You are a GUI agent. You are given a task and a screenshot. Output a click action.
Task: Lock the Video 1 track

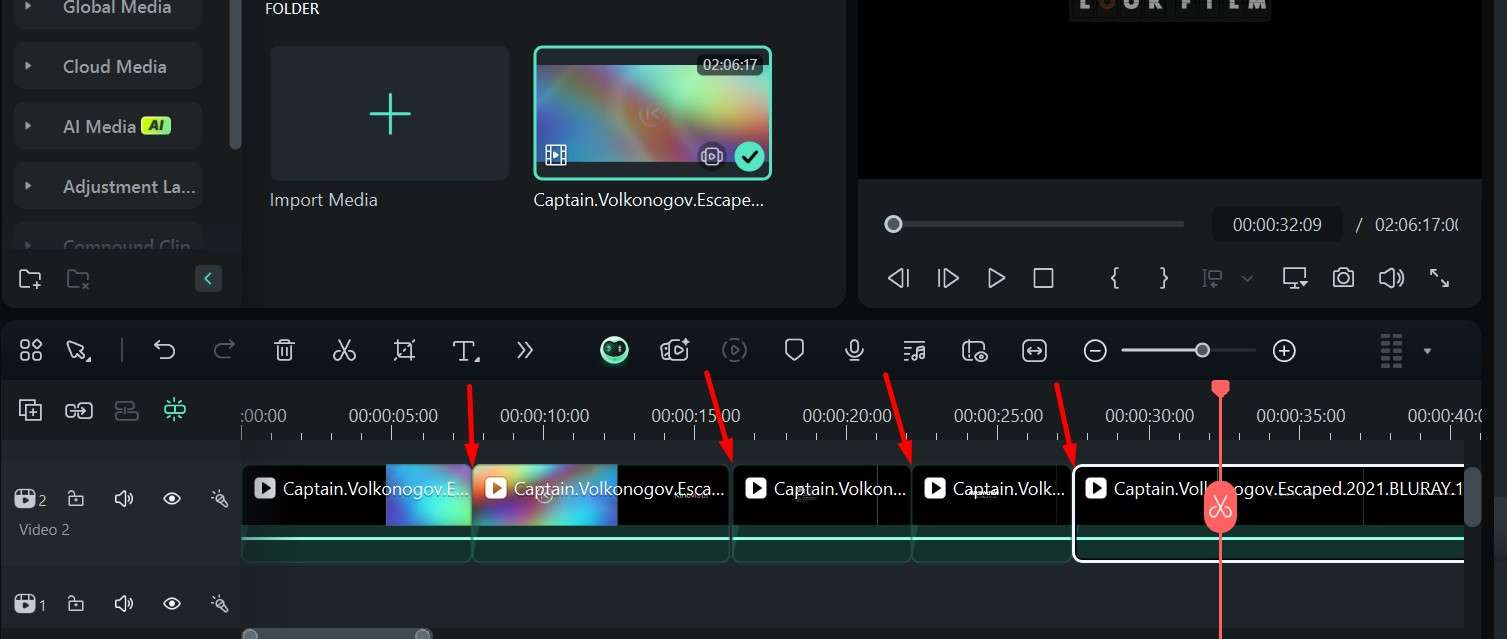point(76,603)
